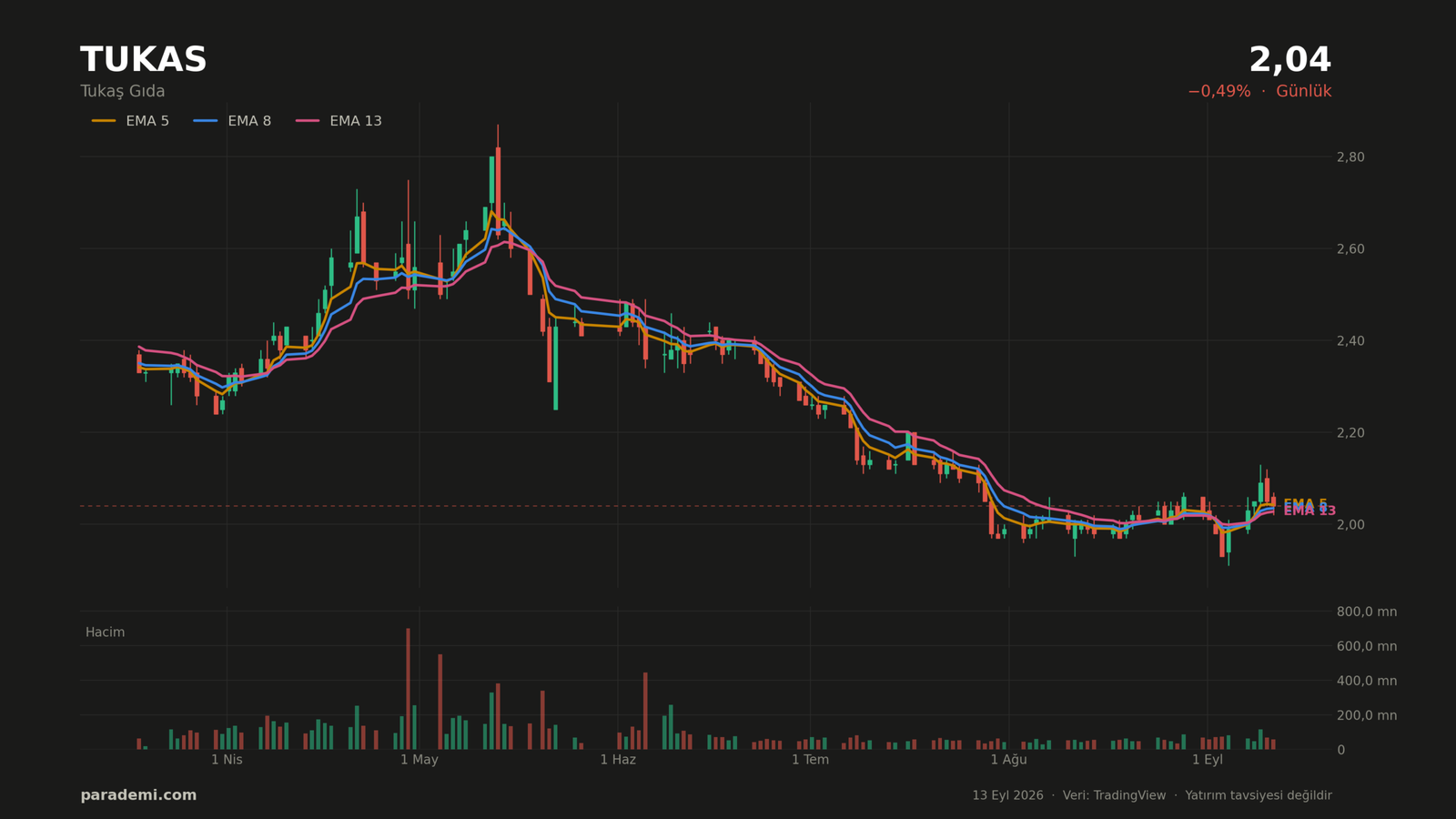Click the pink EMA 13 legend swatch
This screenshot has width=1456, height=819.
coord(308,121)
